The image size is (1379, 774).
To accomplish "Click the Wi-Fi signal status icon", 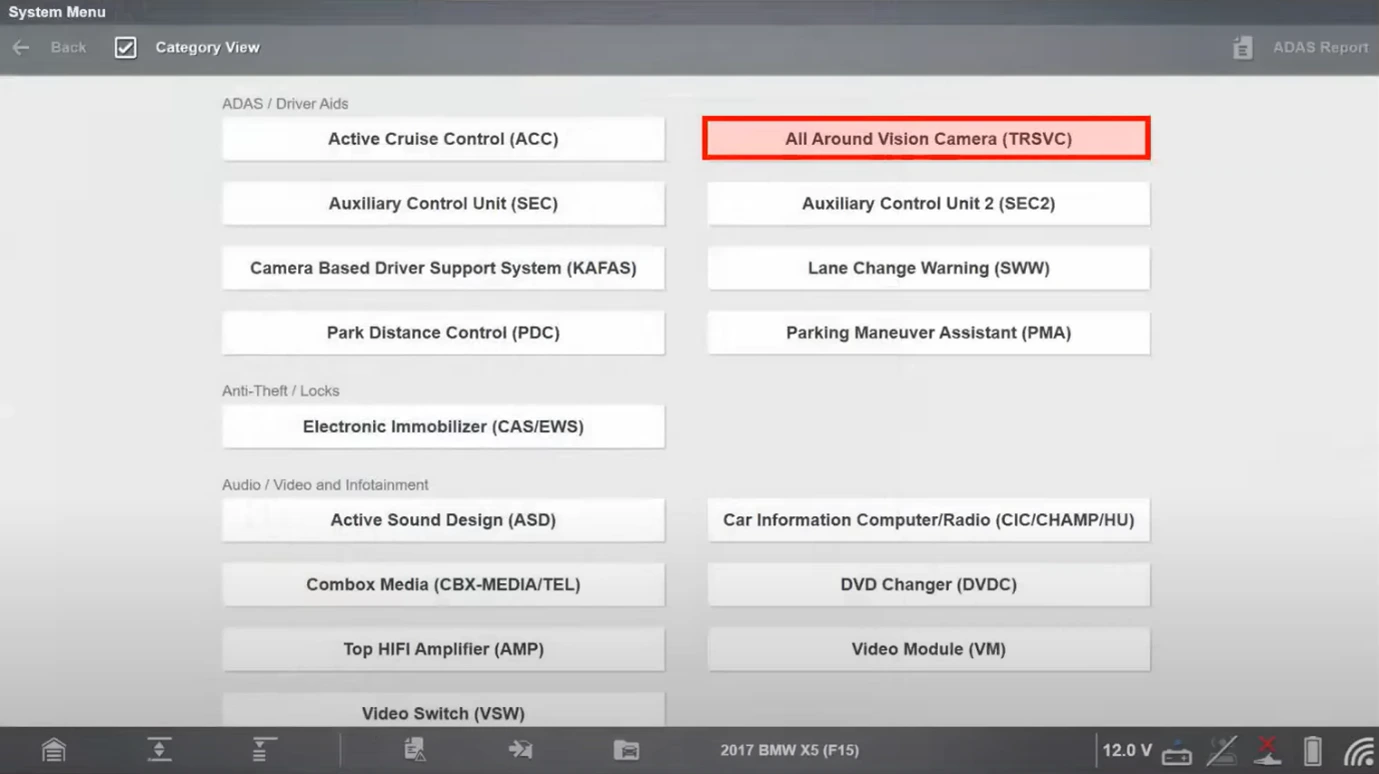I will pos(1358,750).
